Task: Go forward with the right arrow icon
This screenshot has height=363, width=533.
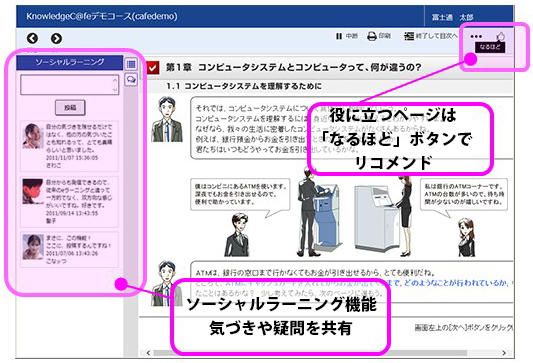Action: pyautogui.click(x=56, y=38)
